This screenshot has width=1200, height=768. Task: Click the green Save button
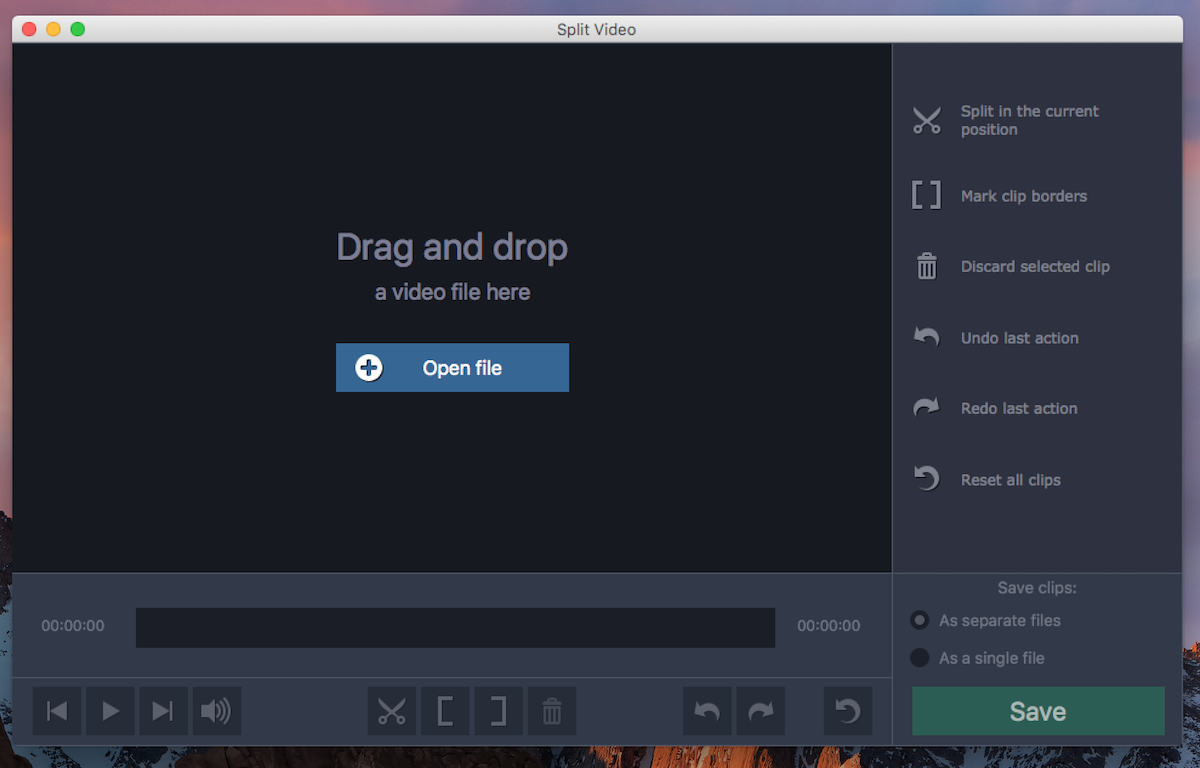click(1037, 711)
